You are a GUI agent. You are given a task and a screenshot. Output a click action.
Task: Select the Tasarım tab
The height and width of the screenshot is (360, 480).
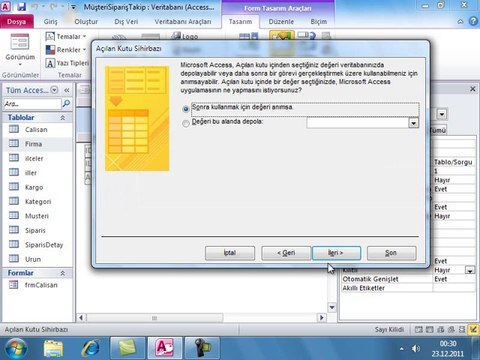click(x=240, y=22)
